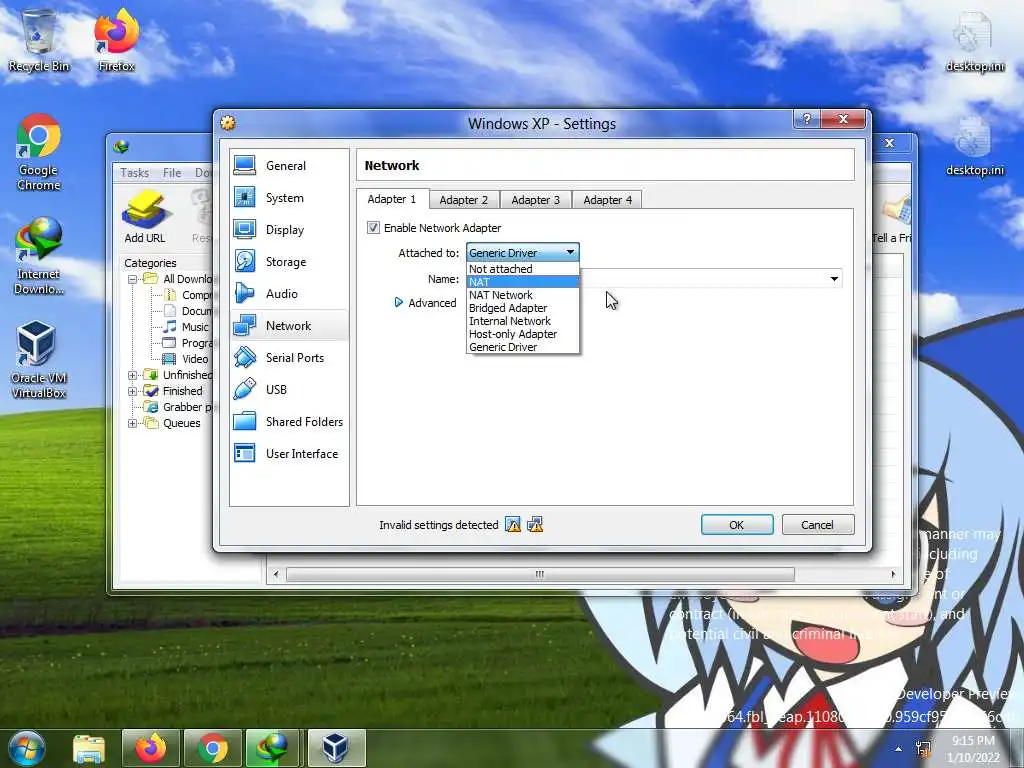Switch to download manager in taskbar

pyautogui.click(x=274, y=748)
